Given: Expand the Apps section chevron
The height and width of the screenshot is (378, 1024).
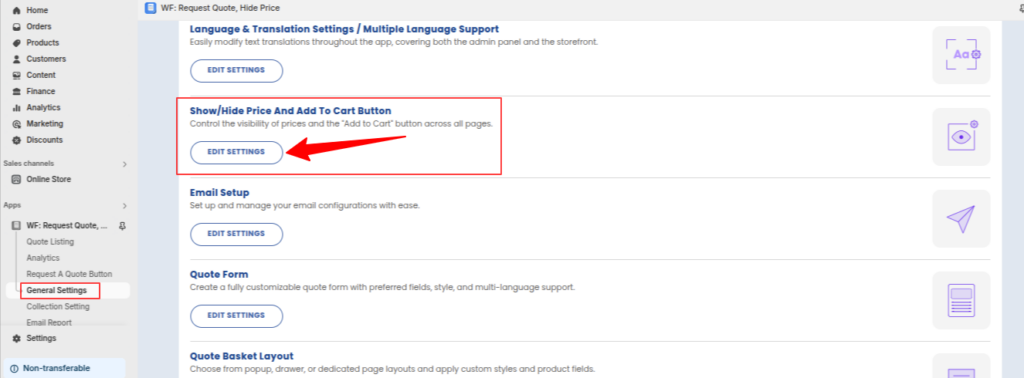Looking at the screenshot, I should 125,206.
